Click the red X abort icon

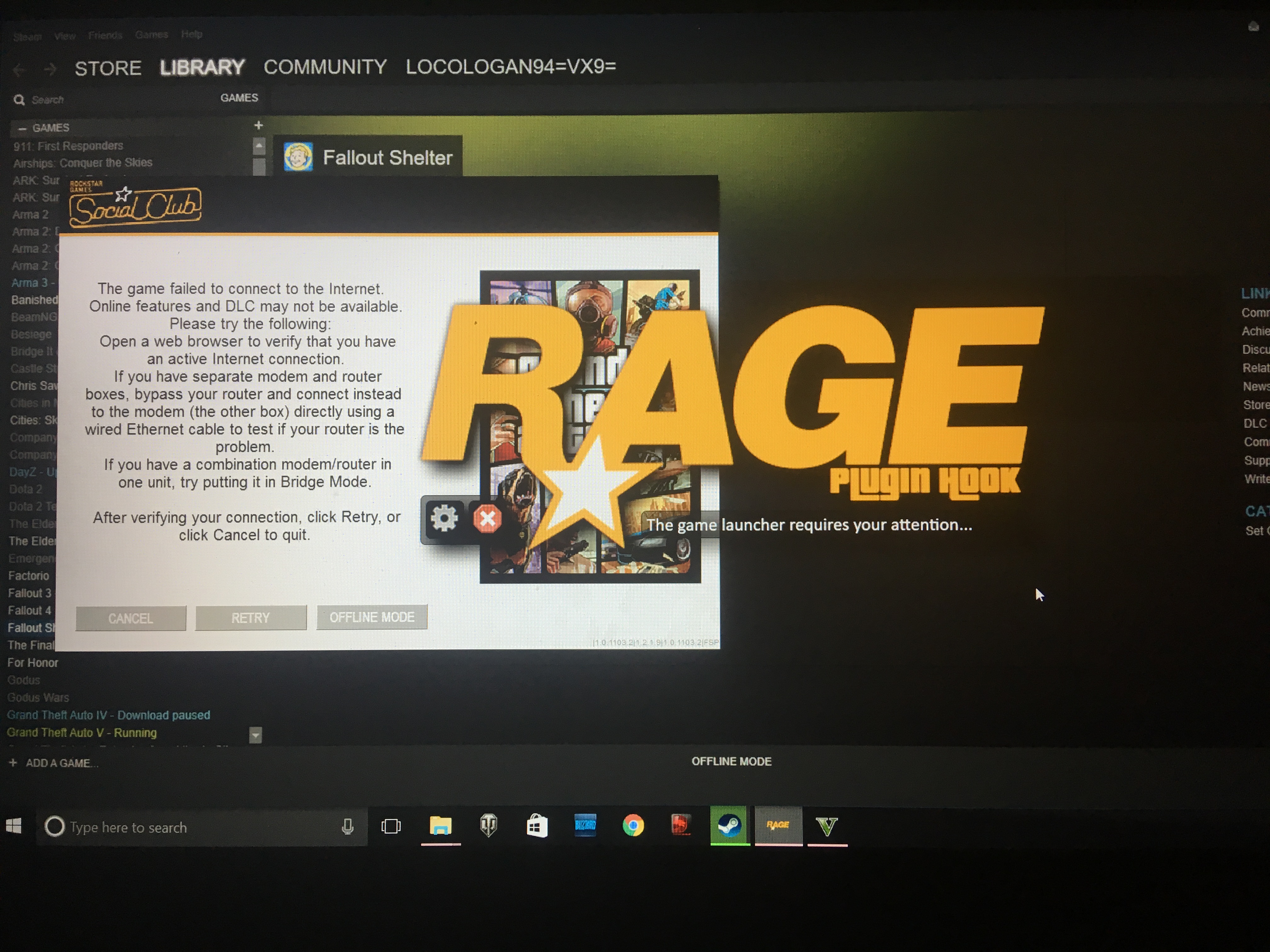tap(487, 519)
